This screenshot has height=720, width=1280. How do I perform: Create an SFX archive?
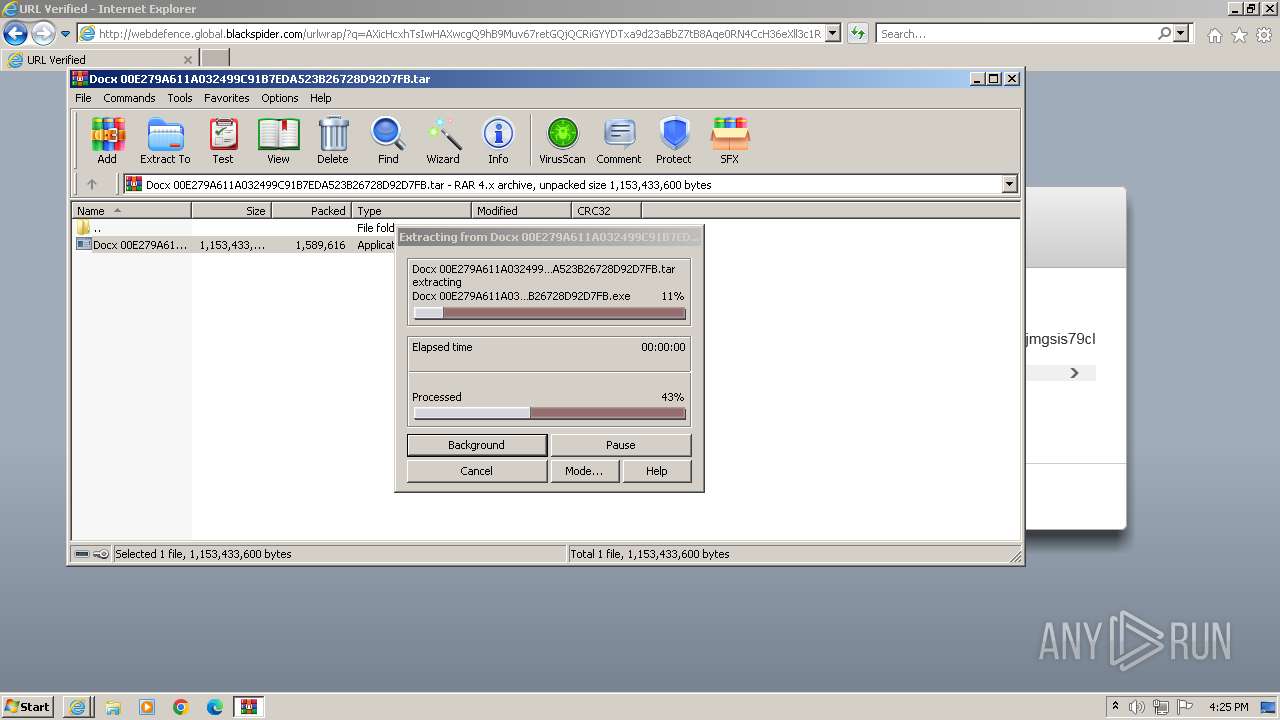[x=730, y=140]
